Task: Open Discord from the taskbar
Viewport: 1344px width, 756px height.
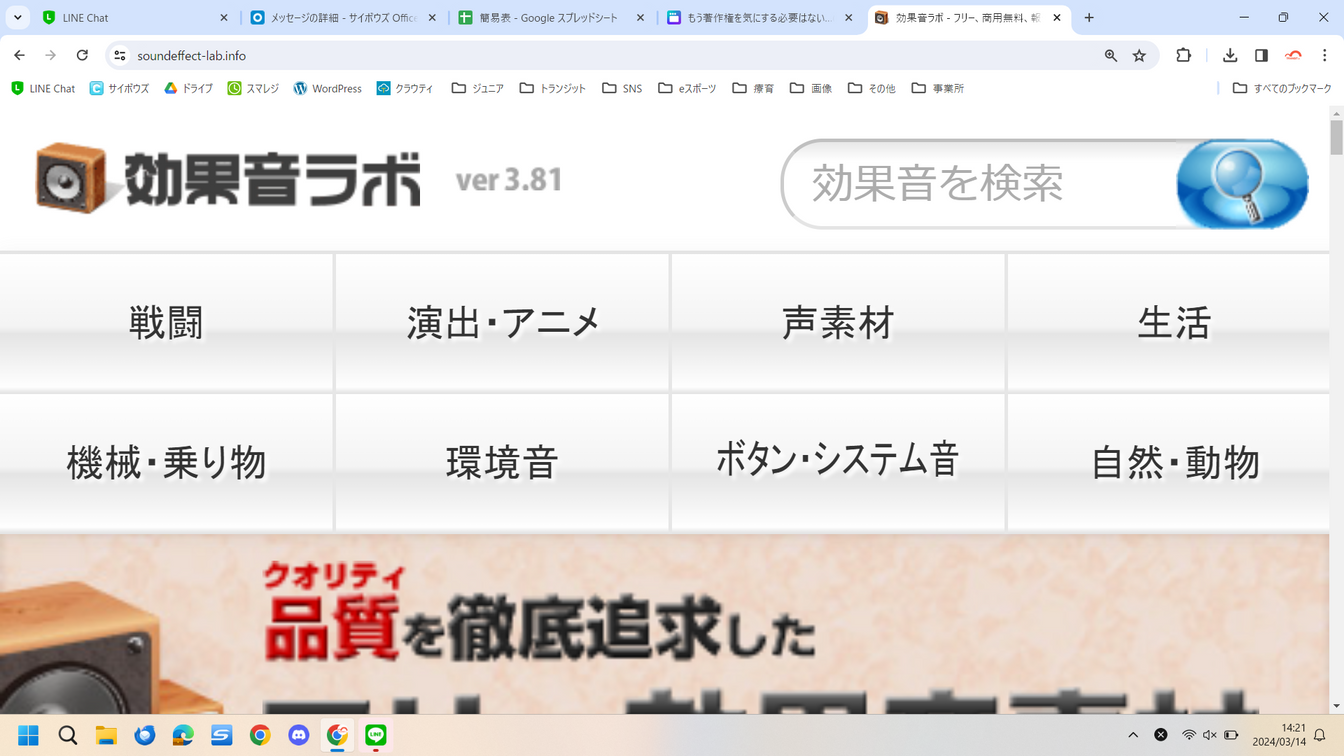Action: (299, 735)
